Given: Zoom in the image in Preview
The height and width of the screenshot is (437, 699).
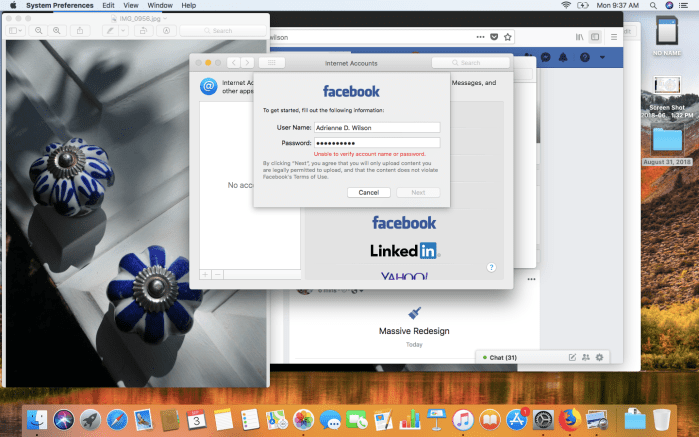Looking at the screenshot, I should [57, 31].
